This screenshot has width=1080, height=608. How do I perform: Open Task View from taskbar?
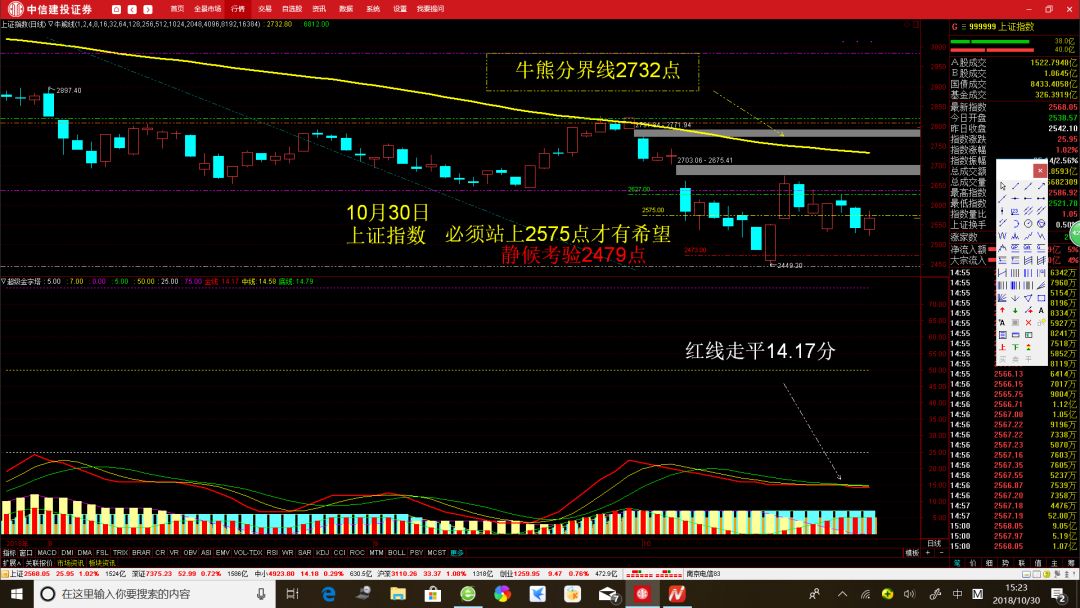click(292, 594)
